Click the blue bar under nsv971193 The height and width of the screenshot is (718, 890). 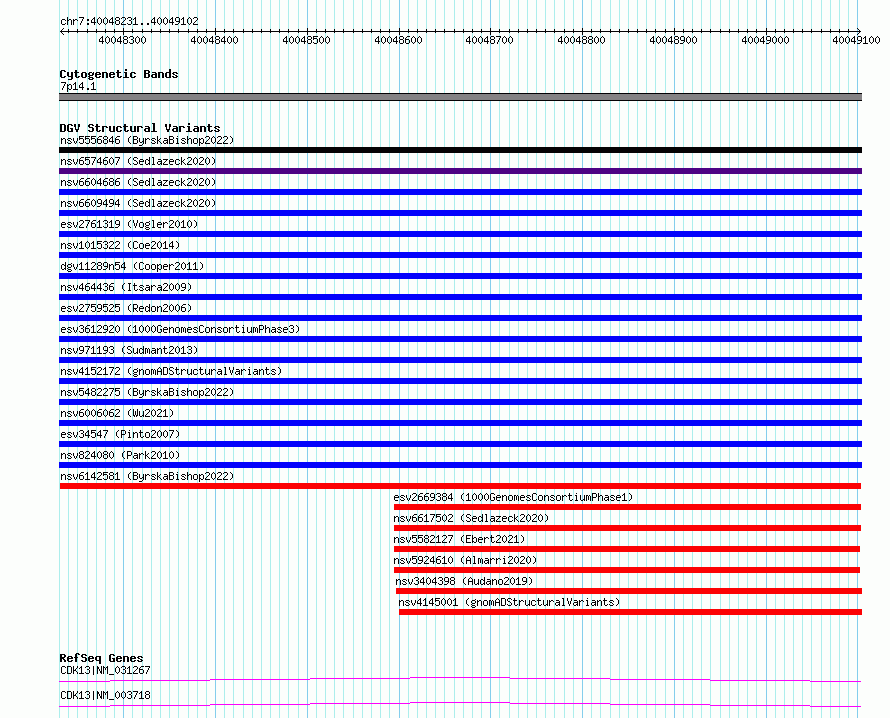click(460, 360)
